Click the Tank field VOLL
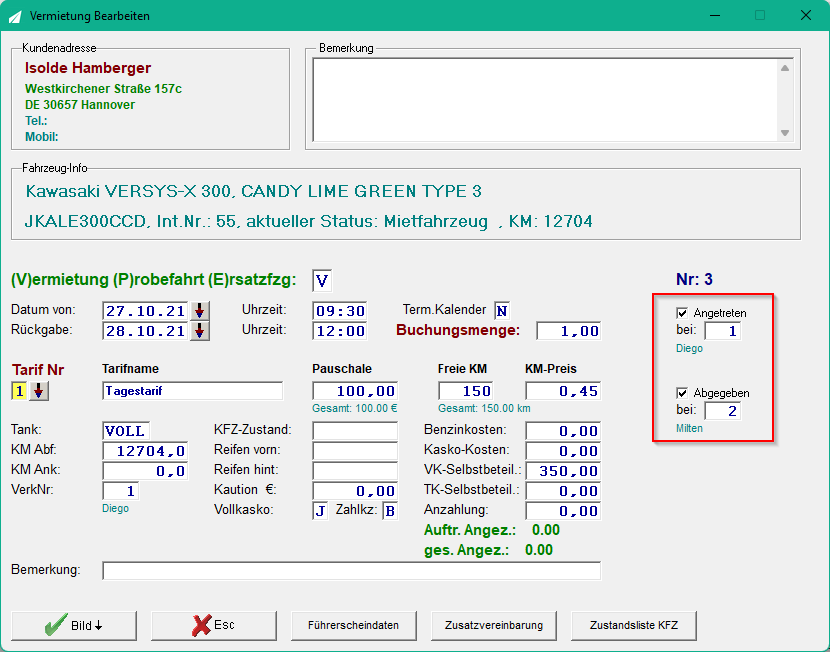Screen dimensions: 830x652 (126, 431)
